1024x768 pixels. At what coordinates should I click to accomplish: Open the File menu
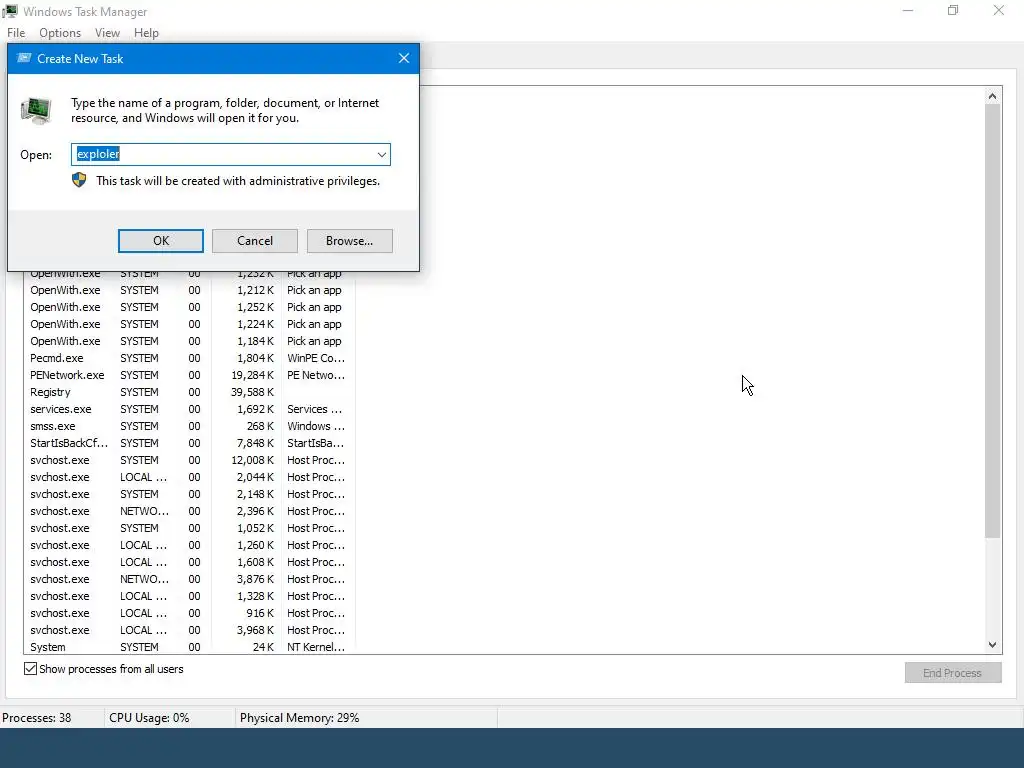(16, 33)
